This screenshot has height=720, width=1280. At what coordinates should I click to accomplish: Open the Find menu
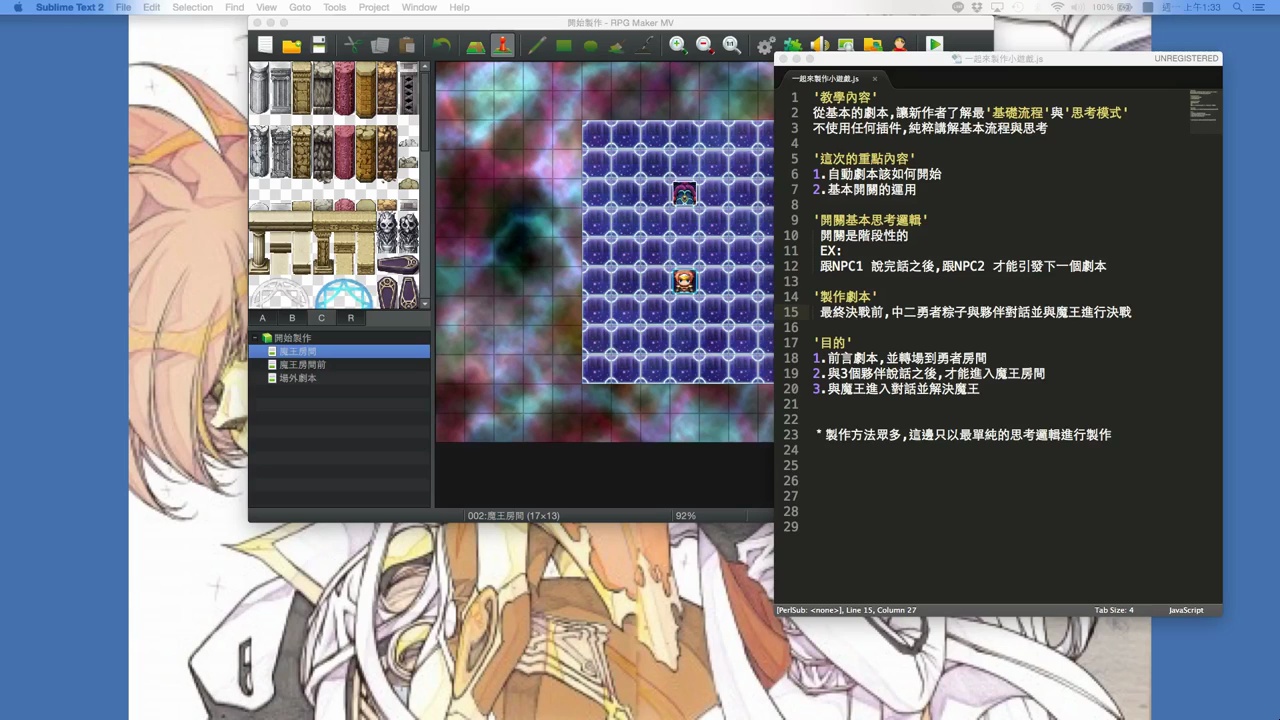pos(234,7)
